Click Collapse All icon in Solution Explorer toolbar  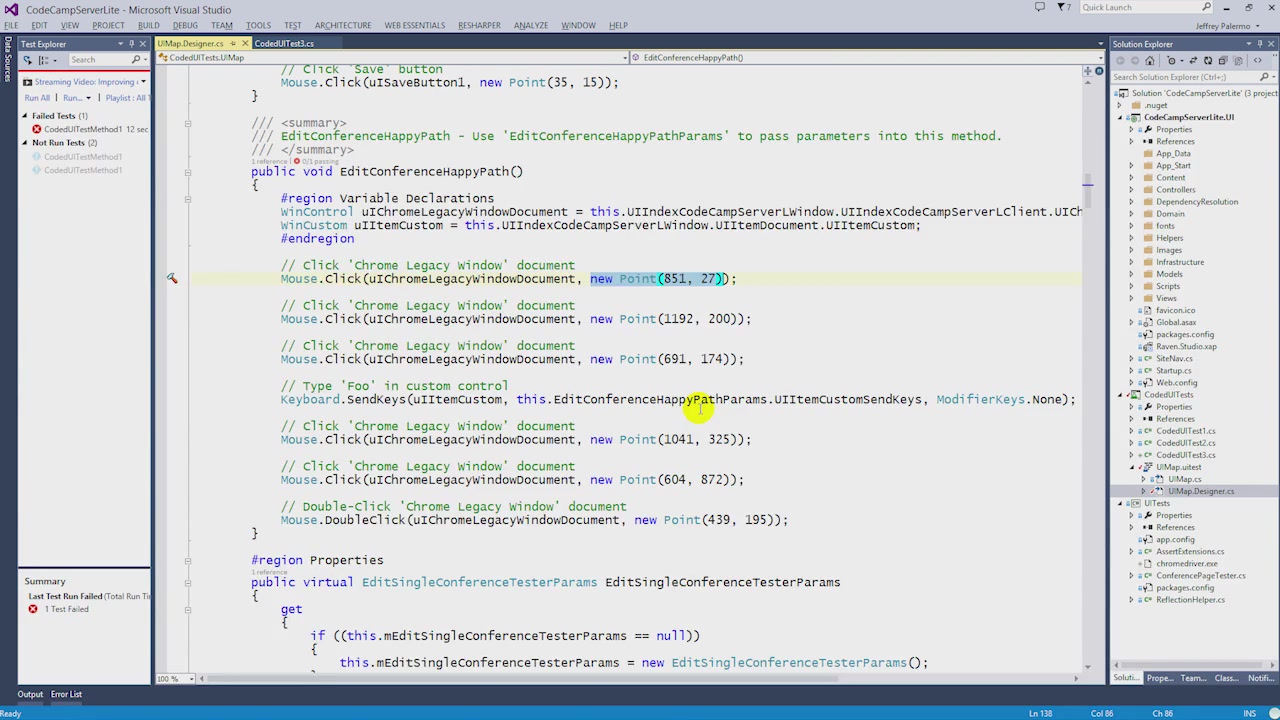[x=1223, y=61]
